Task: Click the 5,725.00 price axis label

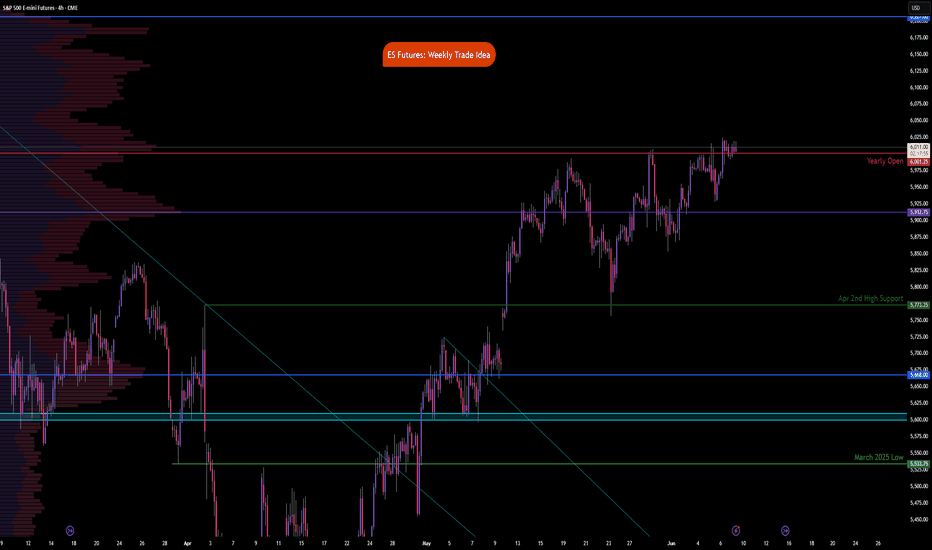Action: [919, 337]
